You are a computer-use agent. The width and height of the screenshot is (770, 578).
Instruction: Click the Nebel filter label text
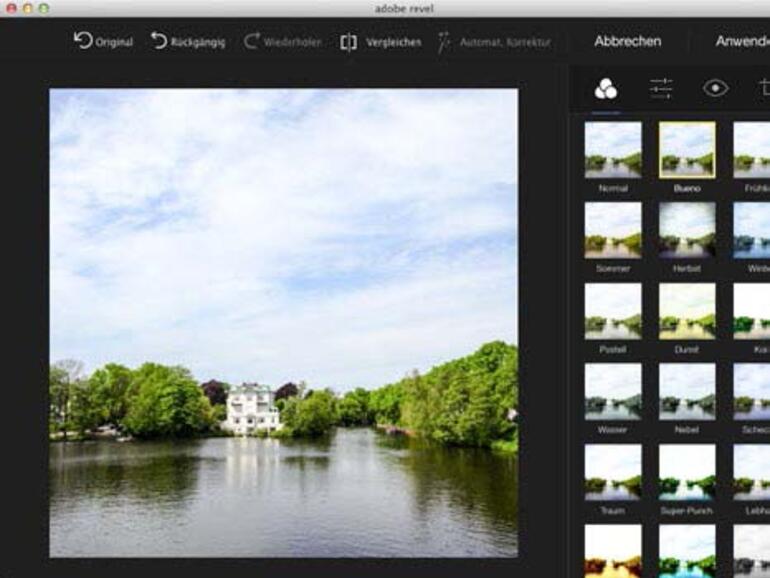(x=687, y=430)
